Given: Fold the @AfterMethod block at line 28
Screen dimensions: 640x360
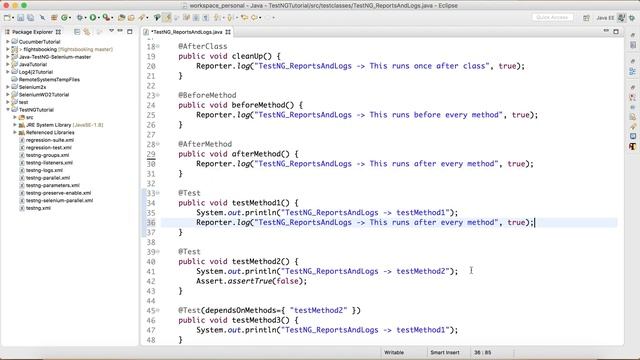Looking at the screenshot, I should (158, 144).
